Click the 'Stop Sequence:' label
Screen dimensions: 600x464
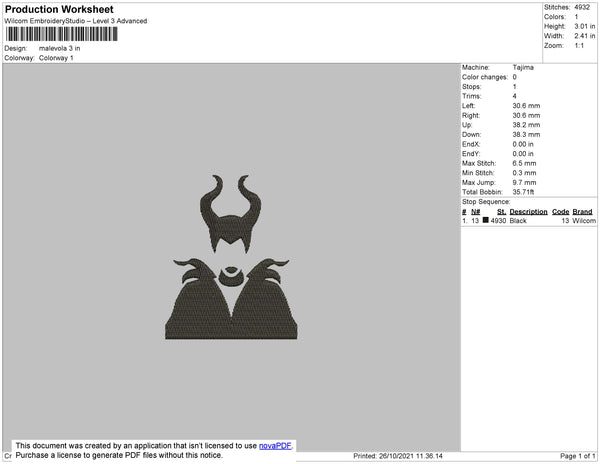click(x=486, y=202)
